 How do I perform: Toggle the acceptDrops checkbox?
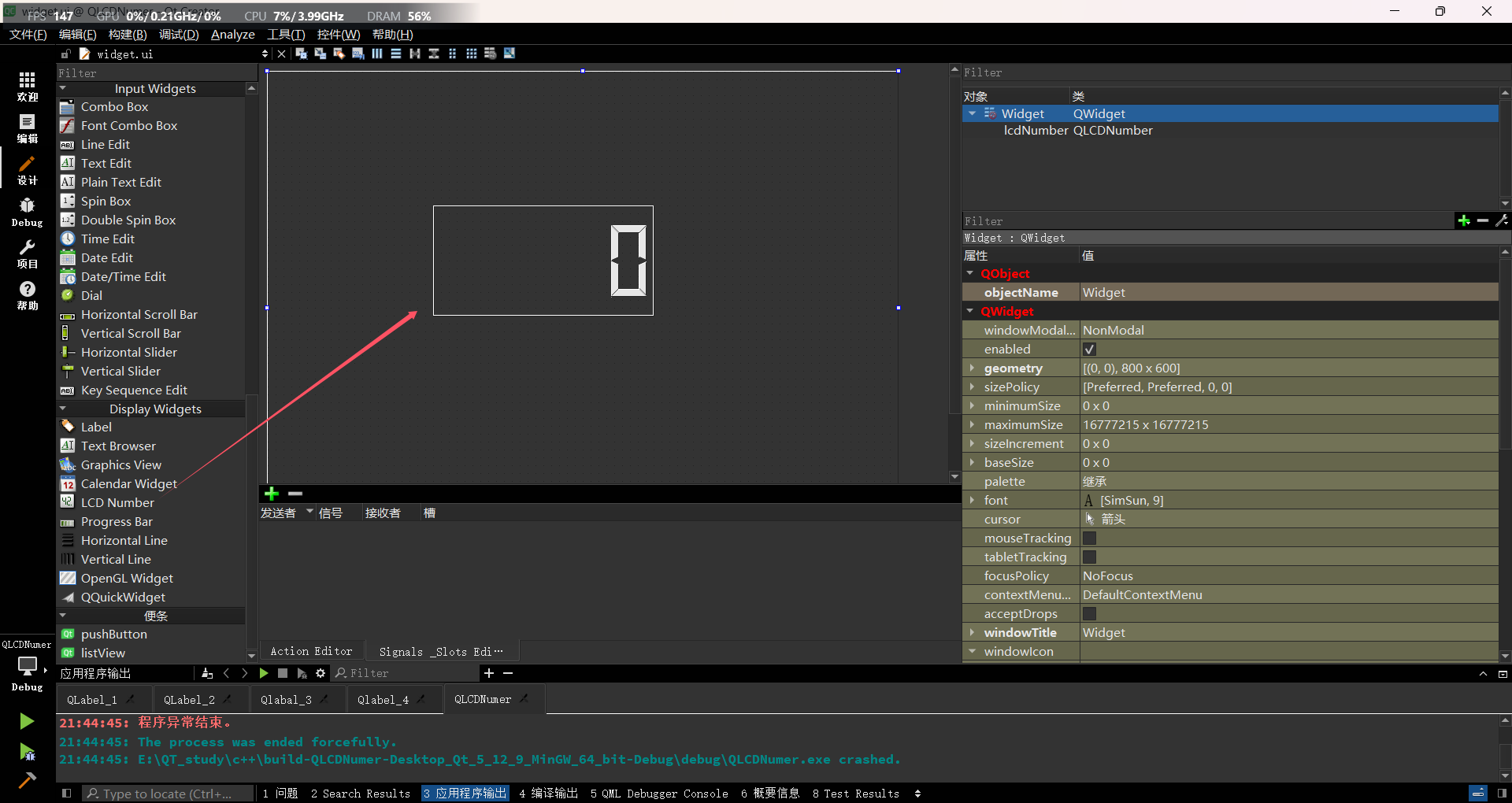click(x=1089, y=613)
